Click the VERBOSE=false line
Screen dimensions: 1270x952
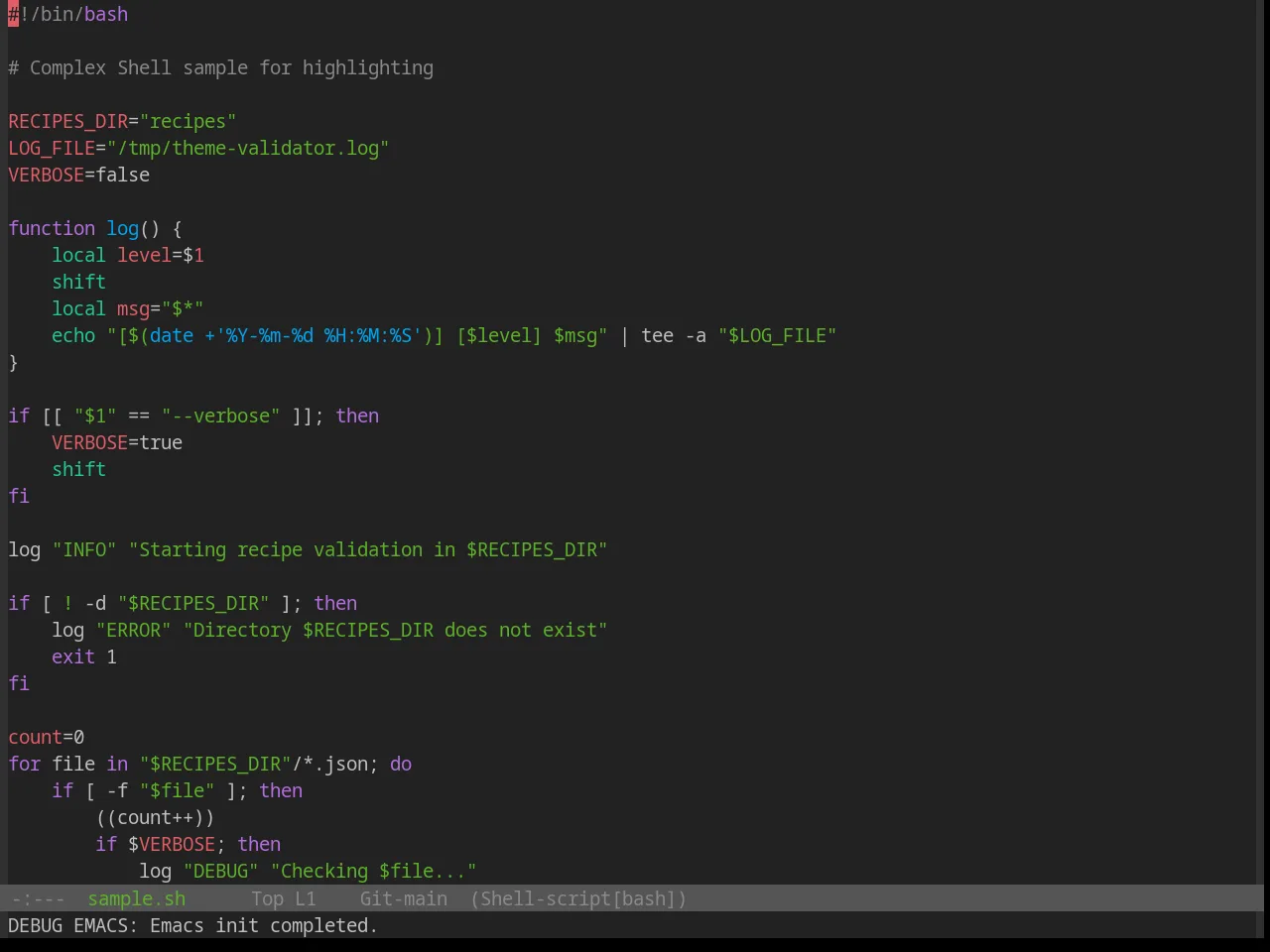pos(79,175)
